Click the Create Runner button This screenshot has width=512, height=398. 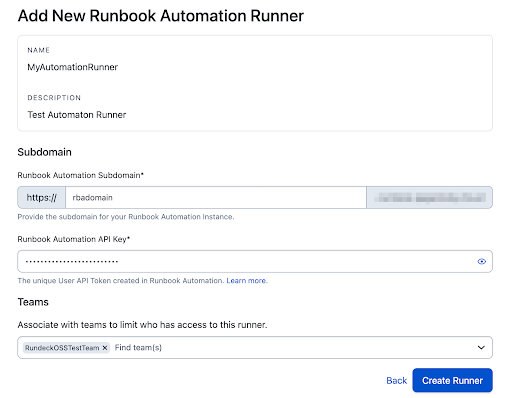[x=452, y=380]
